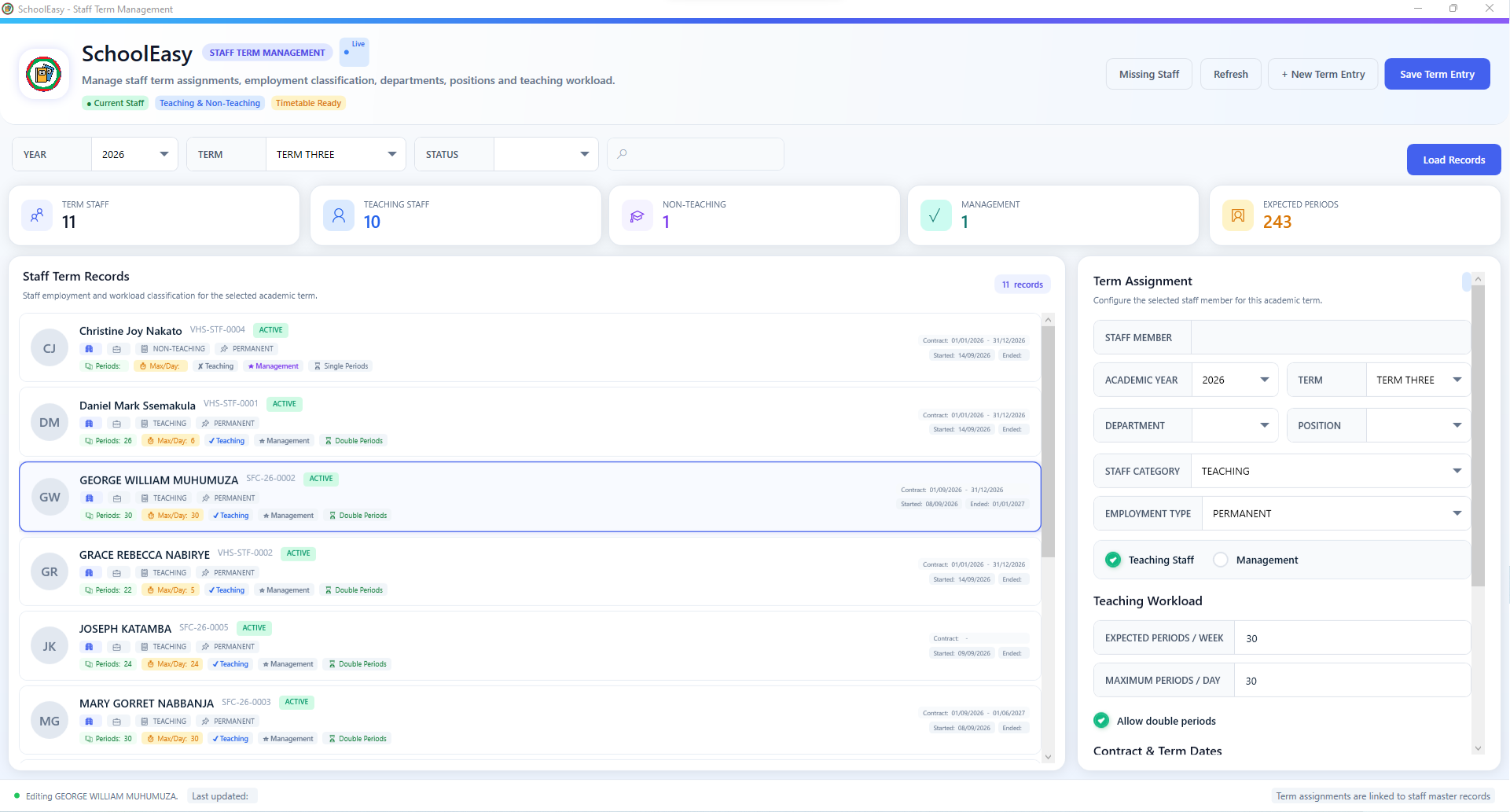Click the GW avatar for George William

click(50, 497)
